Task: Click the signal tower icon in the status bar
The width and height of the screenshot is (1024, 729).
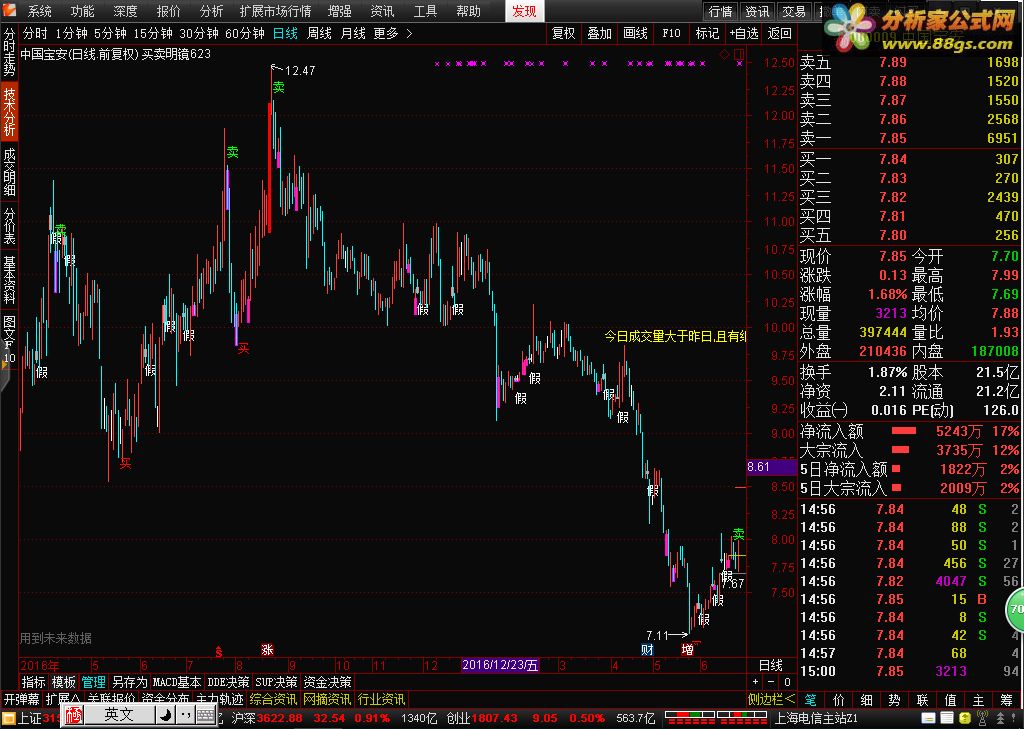Action: point(982,719)
